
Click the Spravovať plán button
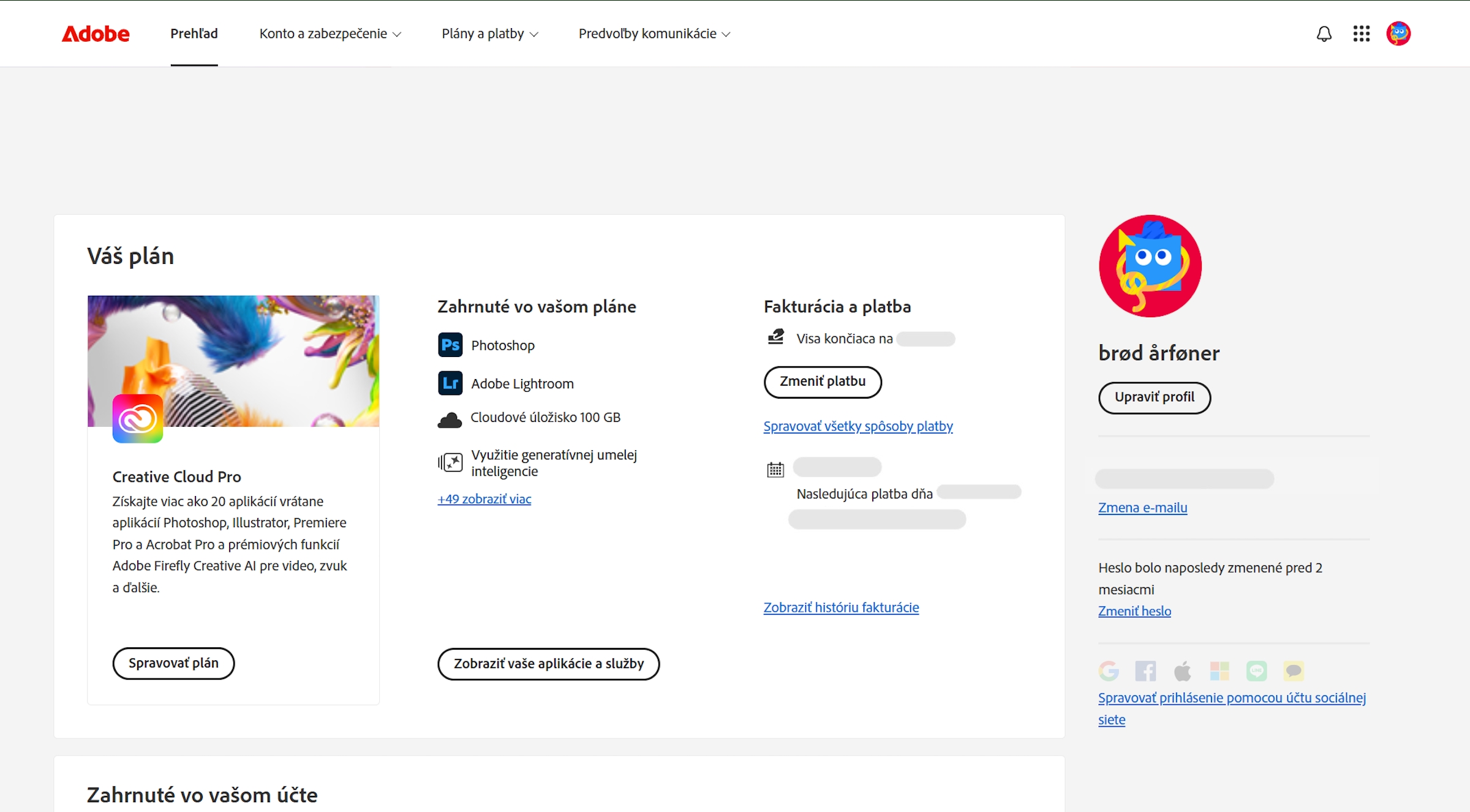point(173,663)
